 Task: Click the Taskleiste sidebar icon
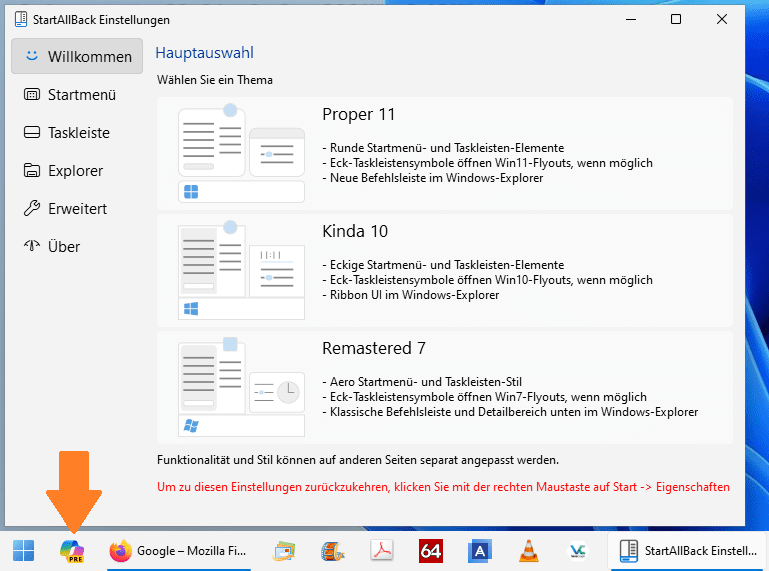click(x=32, y=132)
